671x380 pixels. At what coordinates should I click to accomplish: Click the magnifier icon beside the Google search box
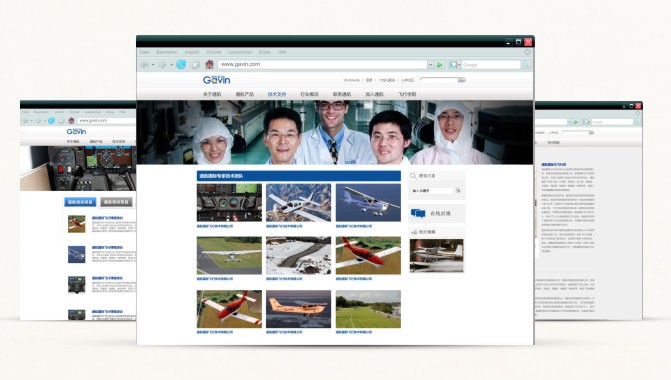coord(526,65)
